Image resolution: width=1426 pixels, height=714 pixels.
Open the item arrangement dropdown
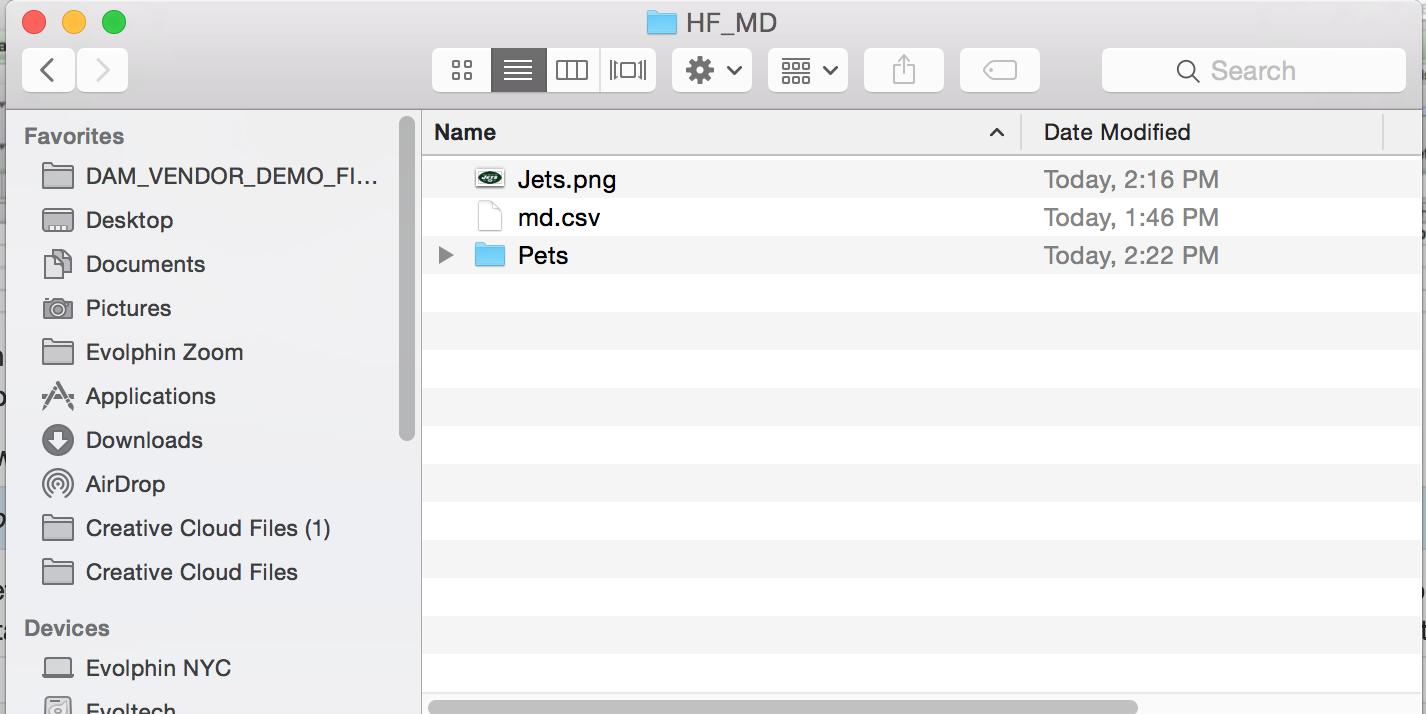pyautogui.click(x=808, y=70)
